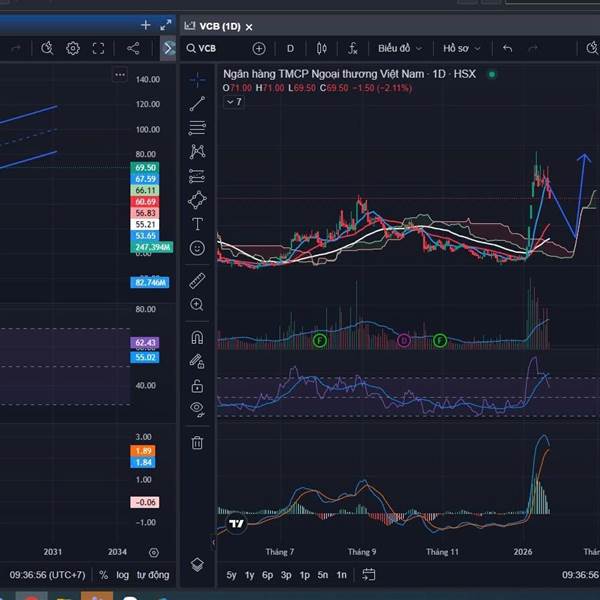Open the Hồ sơ dropdown menu

click(462, 48)
